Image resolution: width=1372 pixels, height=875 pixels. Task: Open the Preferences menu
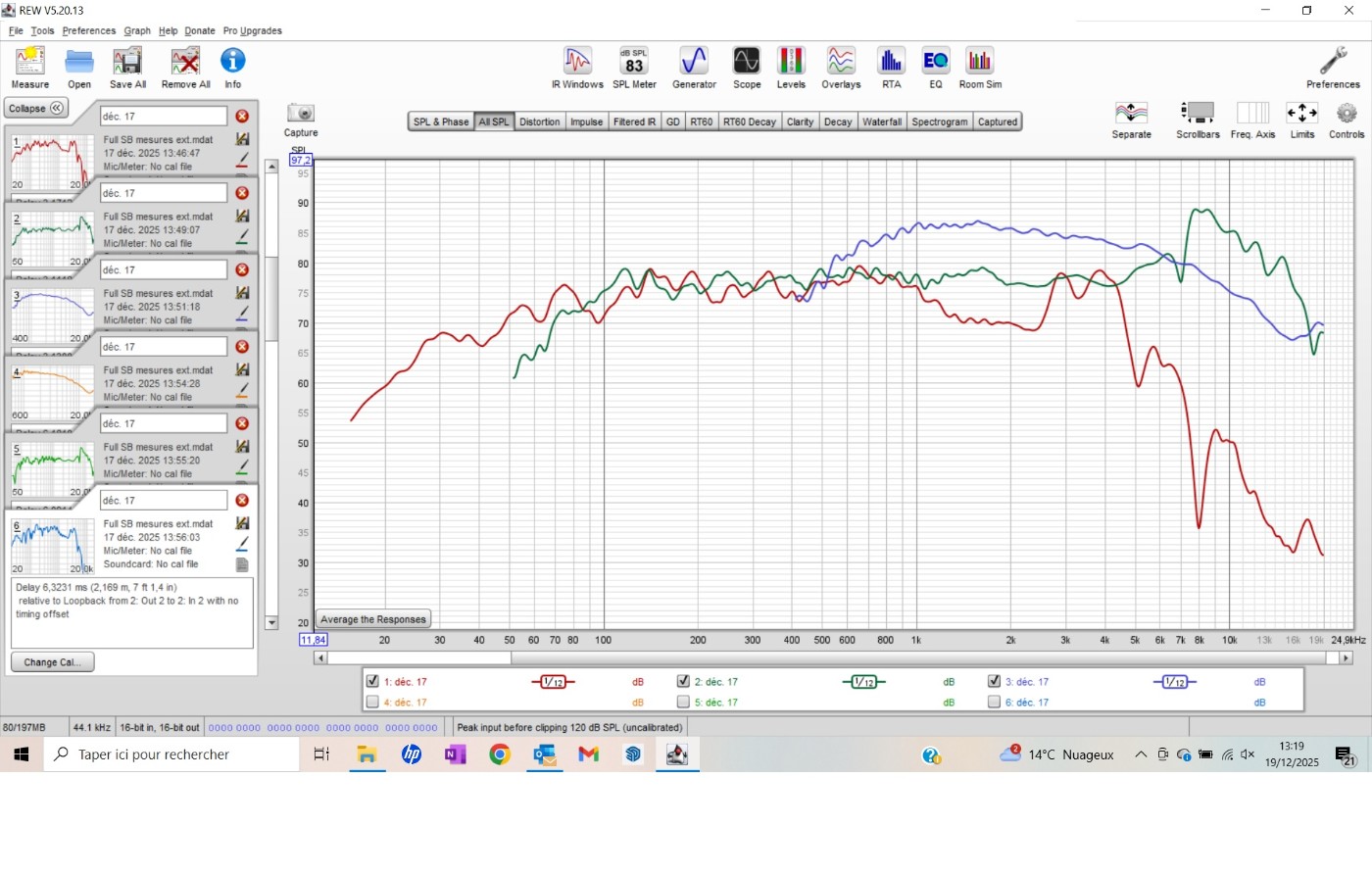tap(88, 30)
